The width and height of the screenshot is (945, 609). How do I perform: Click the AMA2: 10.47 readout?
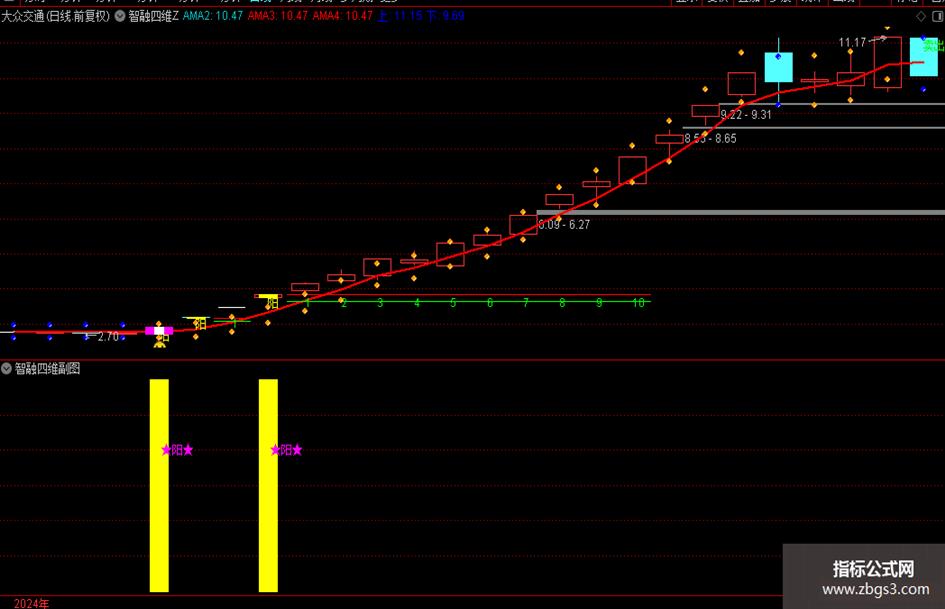point(213,16)
